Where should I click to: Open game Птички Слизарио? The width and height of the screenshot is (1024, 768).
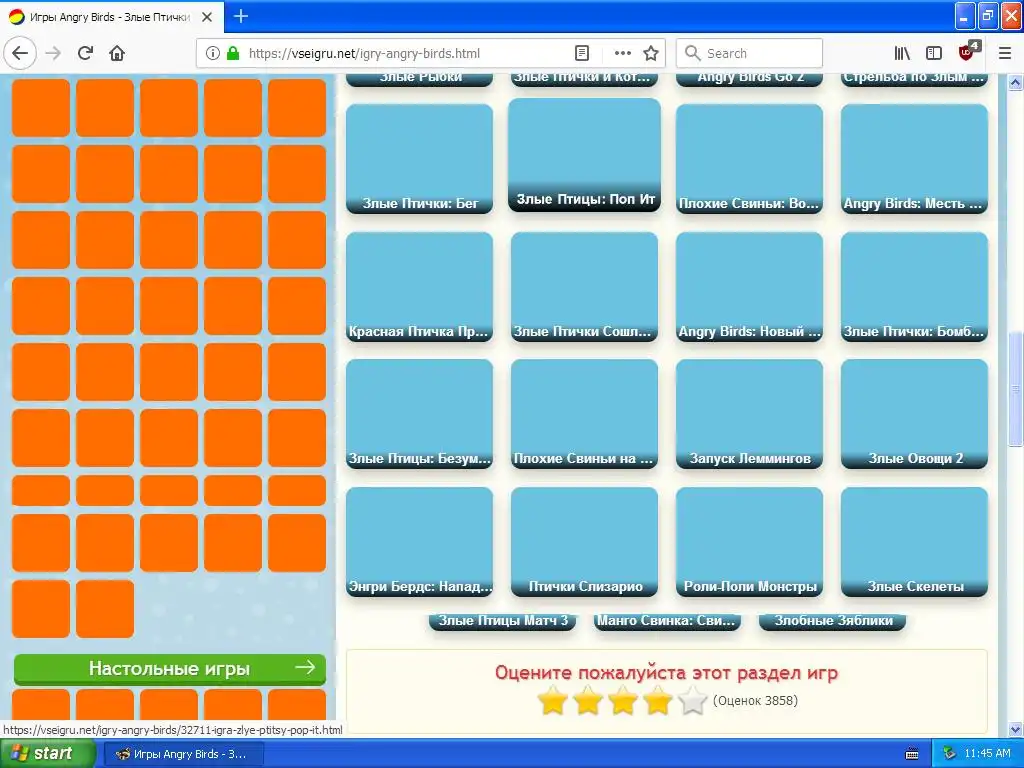[x=584, y=541]
